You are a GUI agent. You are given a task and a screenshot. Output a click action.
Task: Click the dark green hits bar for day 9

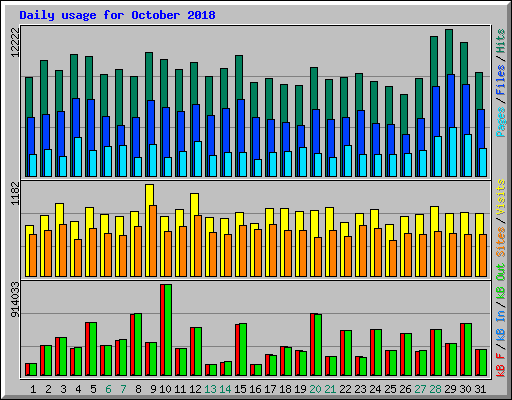(149, 76)
